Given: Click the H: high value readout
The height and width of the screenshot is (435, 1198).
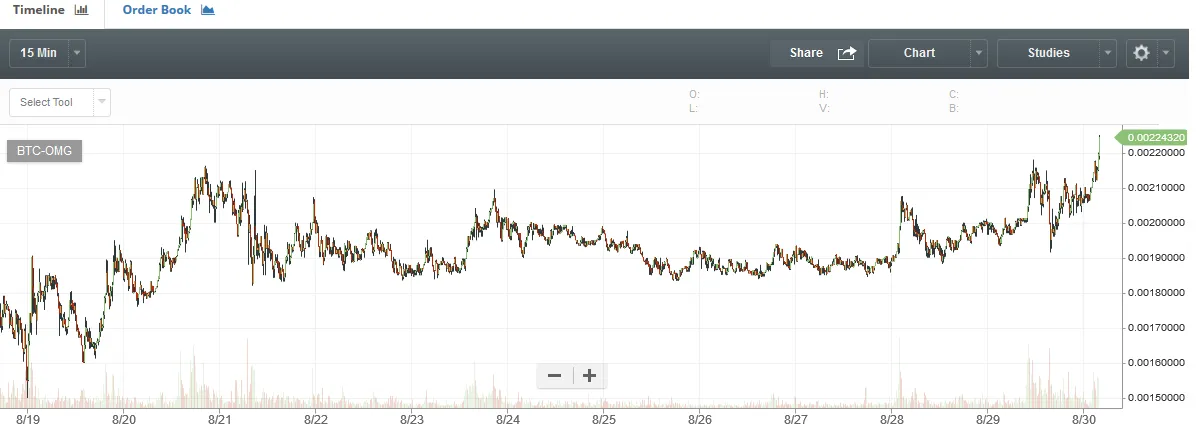Looking at the screenshot, I should [x=824, y=95].
